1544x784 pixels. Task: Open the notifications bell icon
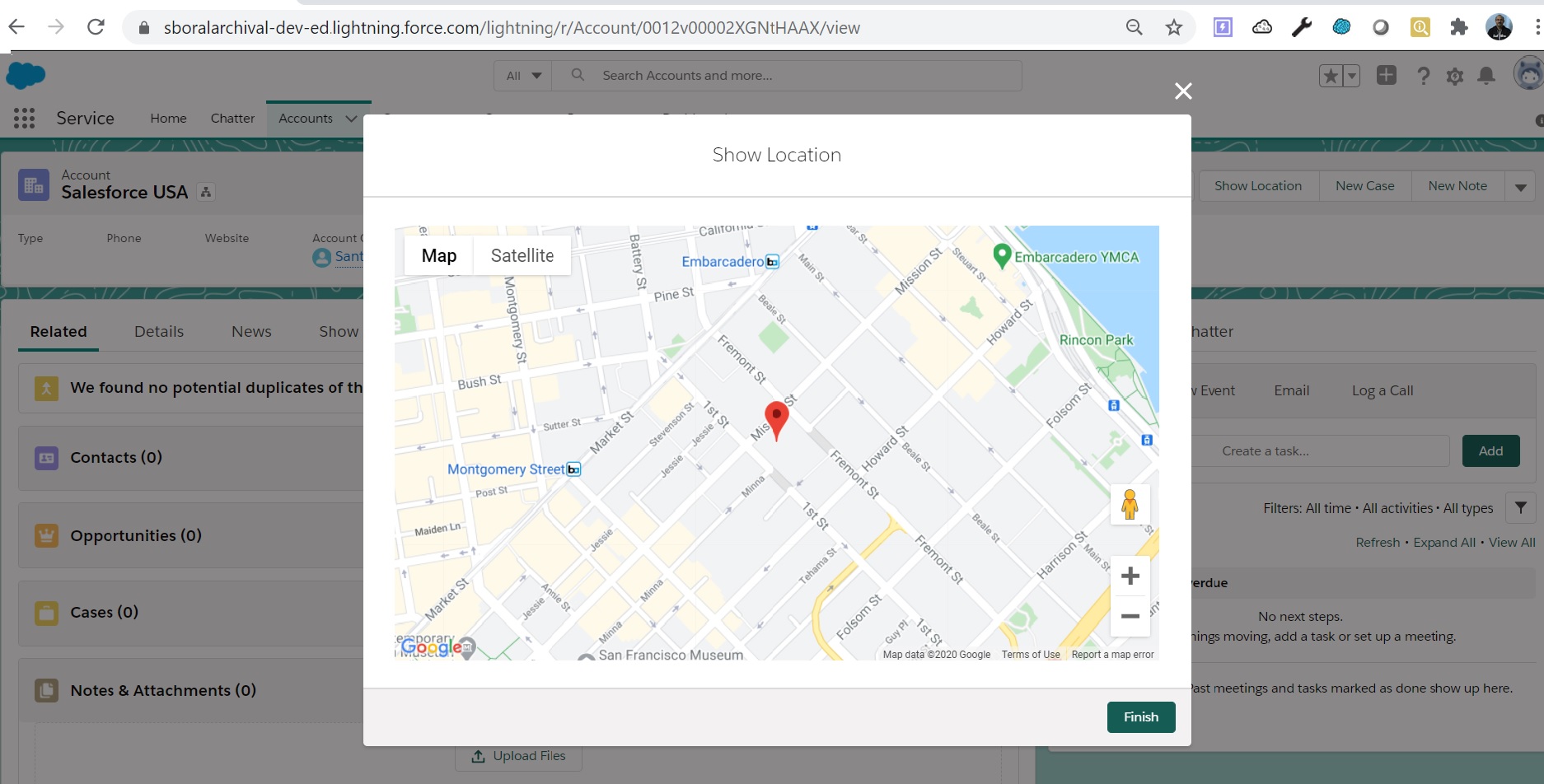(1486, 75)
